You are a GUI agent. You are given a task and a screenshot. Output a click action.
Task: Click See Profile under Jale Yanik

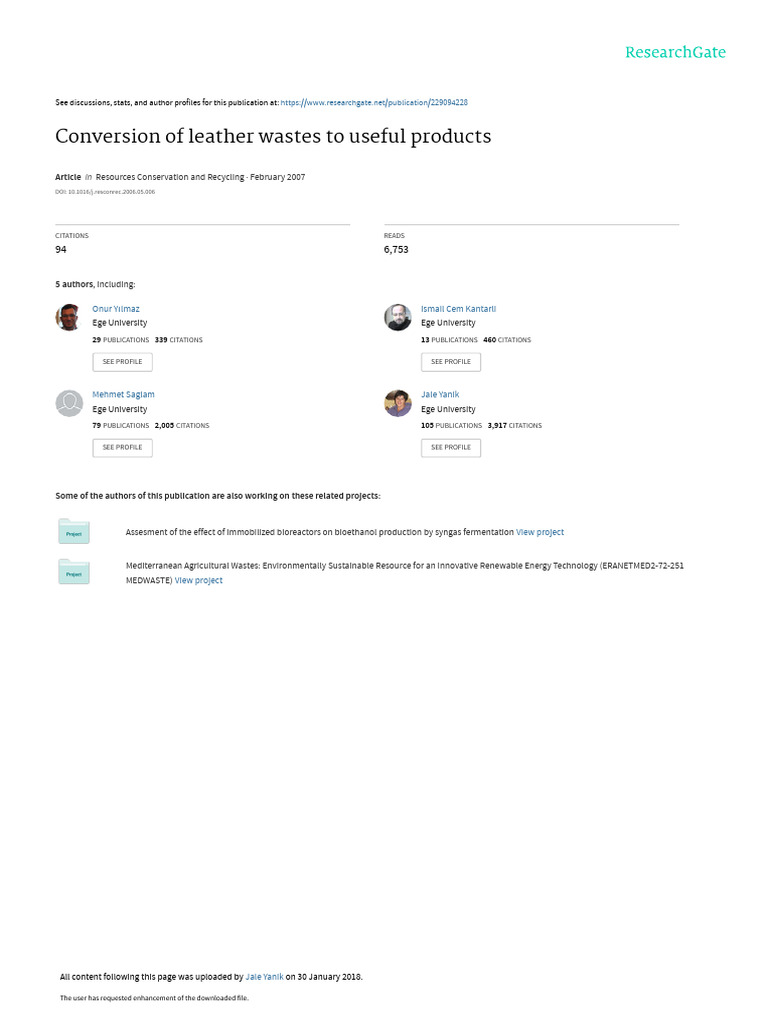tap(451, 447)
